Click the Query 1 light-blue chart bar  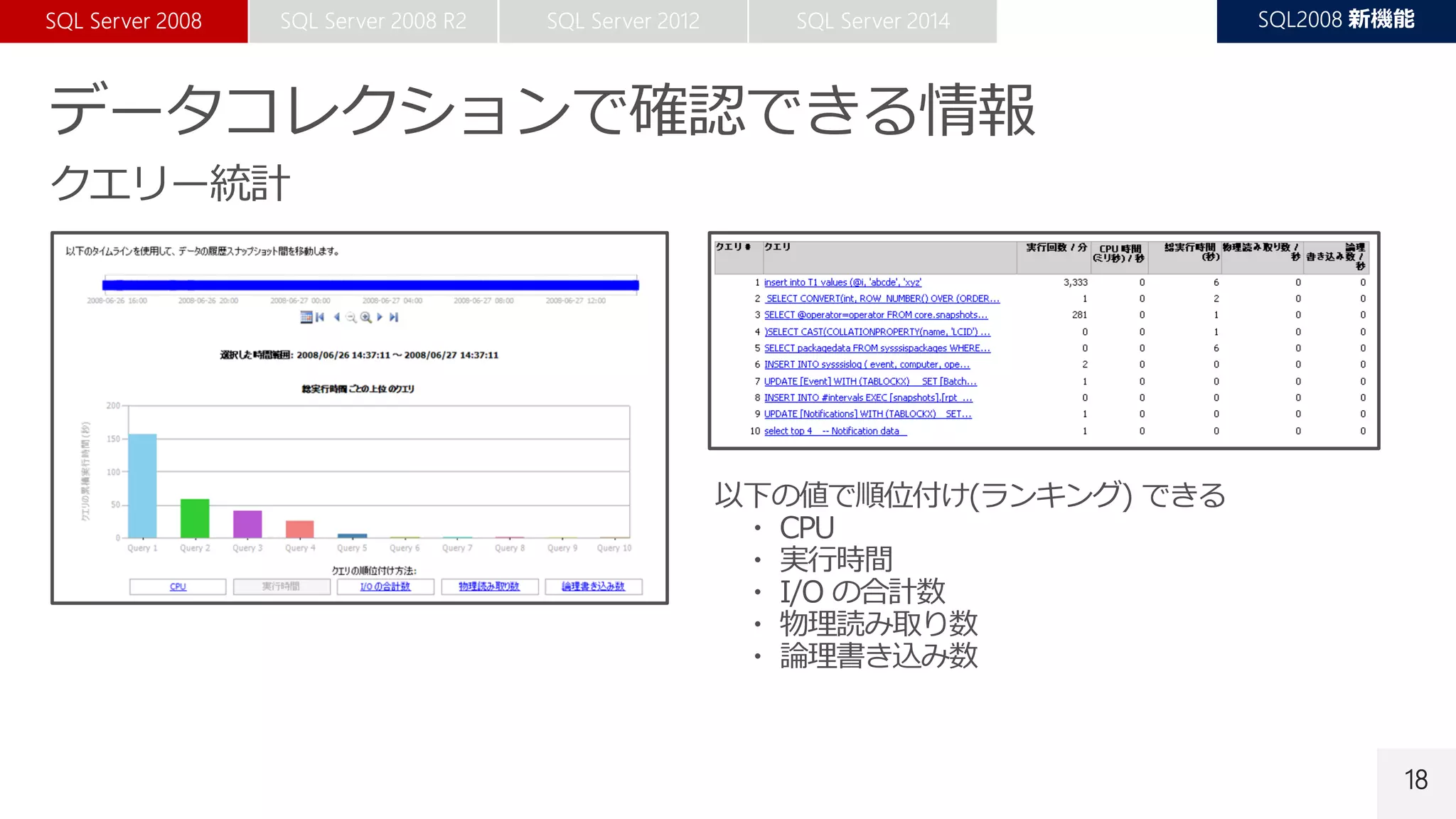tap(142, 486)
